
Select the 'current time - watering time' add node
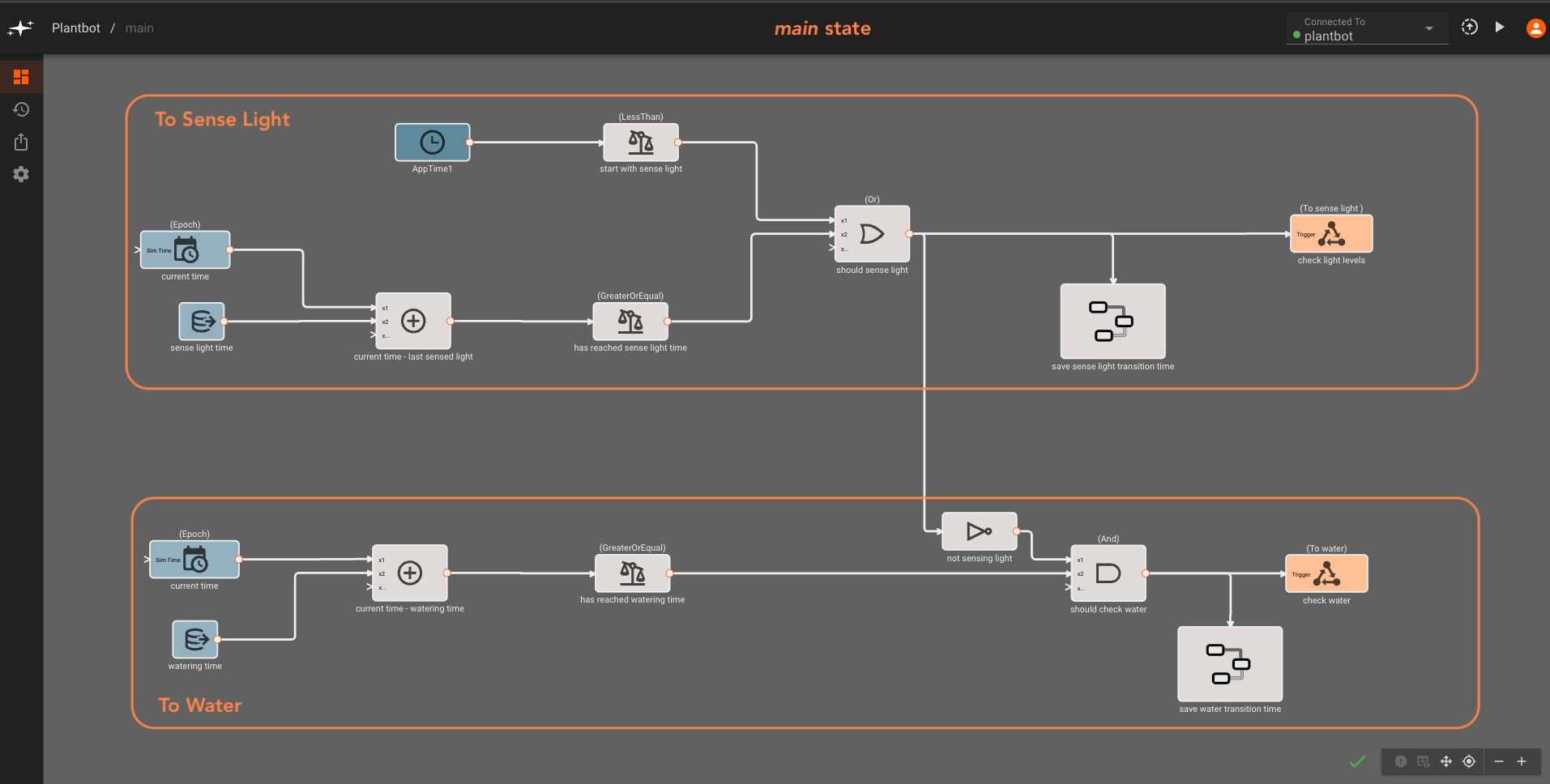pos(410,573)
